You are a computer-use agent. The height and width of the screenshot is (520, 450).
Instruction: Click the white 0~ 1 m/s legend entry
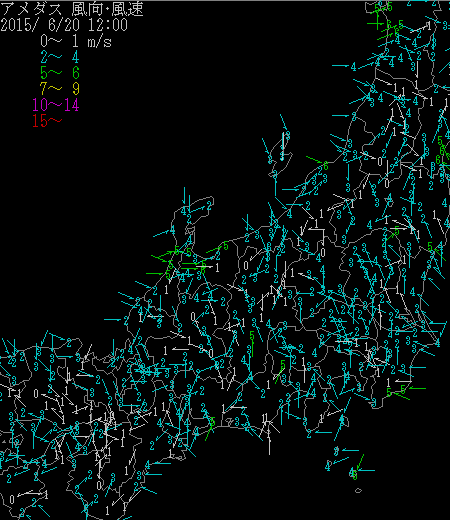tap(76, 41)
